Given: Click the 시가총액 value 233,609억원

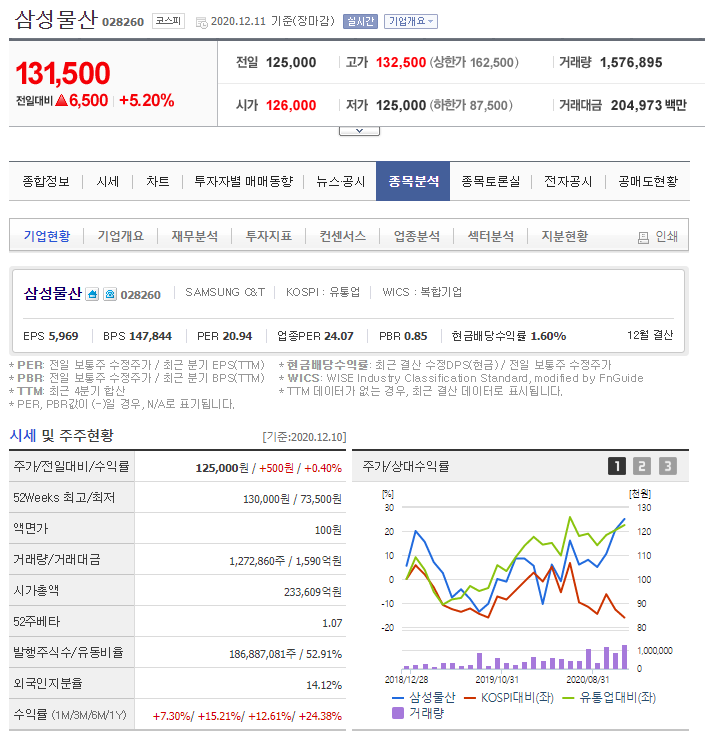Looking at the screenshot, I should click(x=313, y=592).
